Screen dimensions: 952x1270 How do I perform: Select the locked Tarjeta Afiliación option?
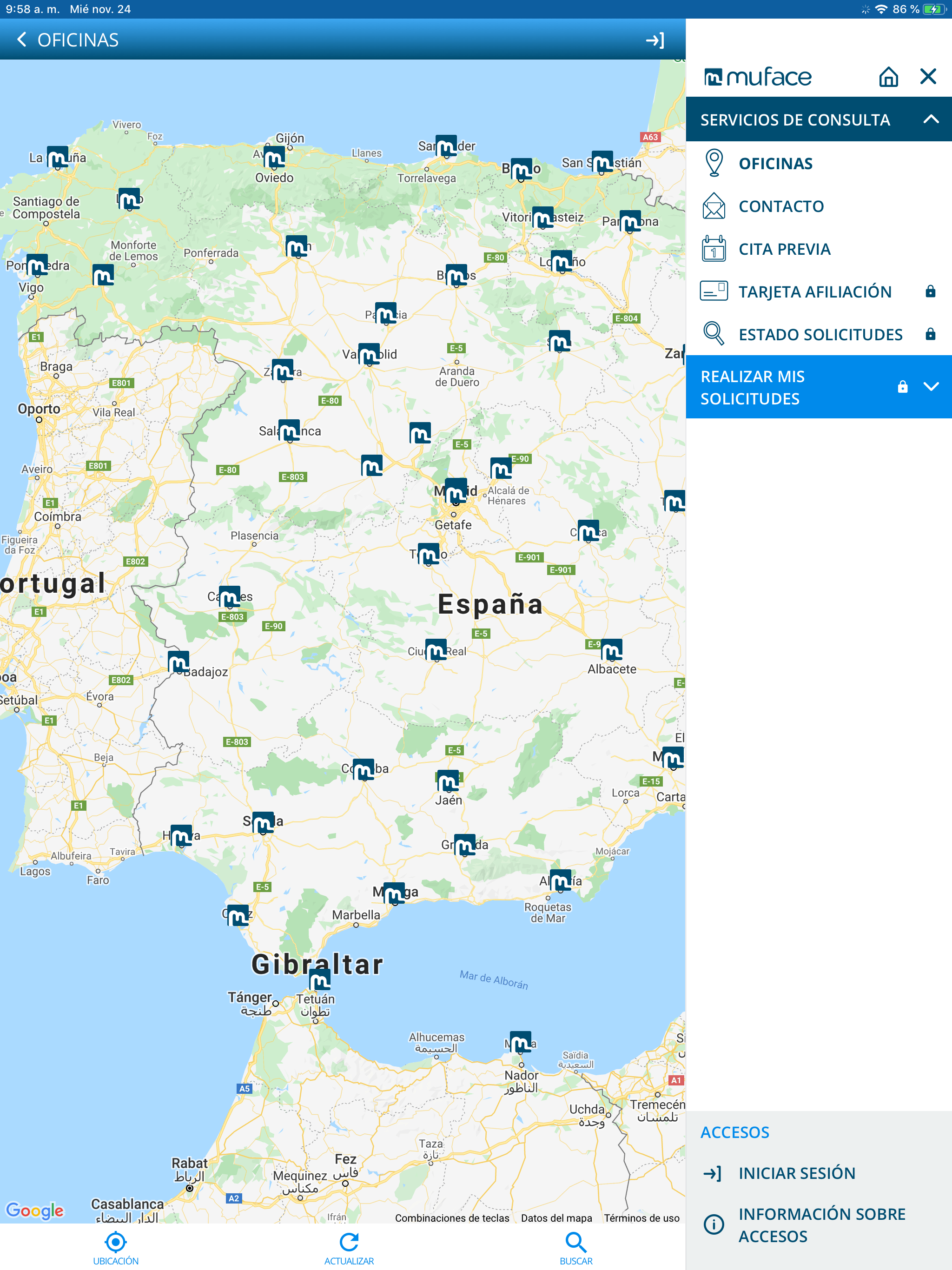pos(814,292)
